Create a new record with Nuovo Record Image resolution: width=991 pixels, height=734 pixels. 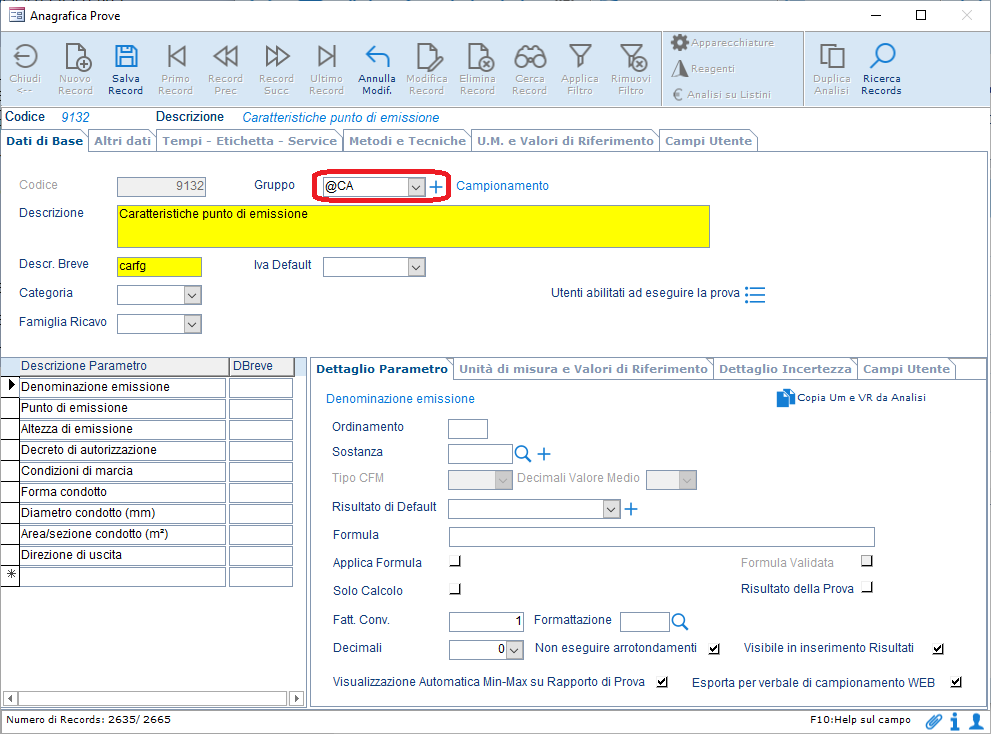pyautogui.click(x=76, y=69)
